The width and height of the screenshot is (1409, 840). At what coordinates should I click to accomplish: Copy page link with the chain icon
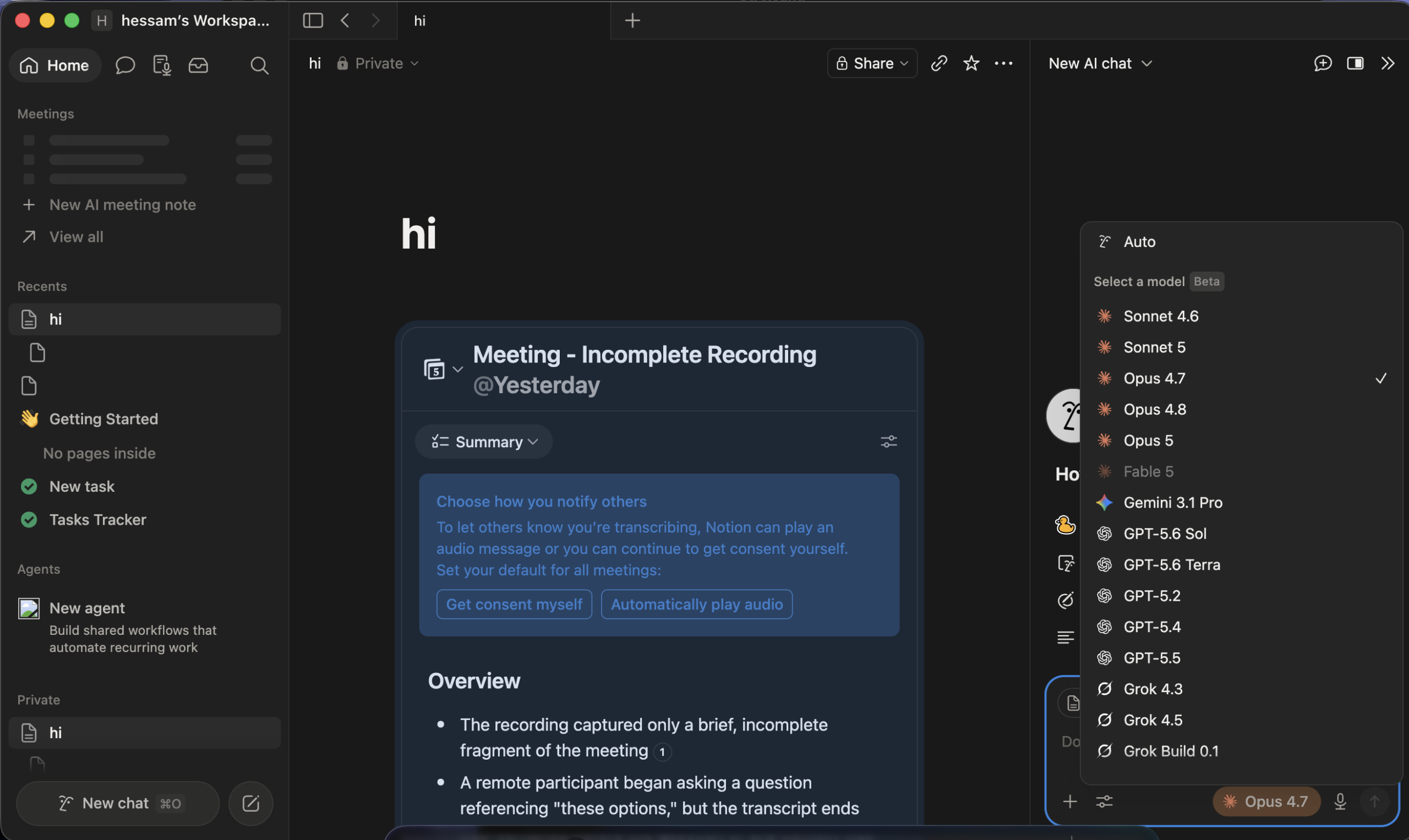tap(939, 63)
